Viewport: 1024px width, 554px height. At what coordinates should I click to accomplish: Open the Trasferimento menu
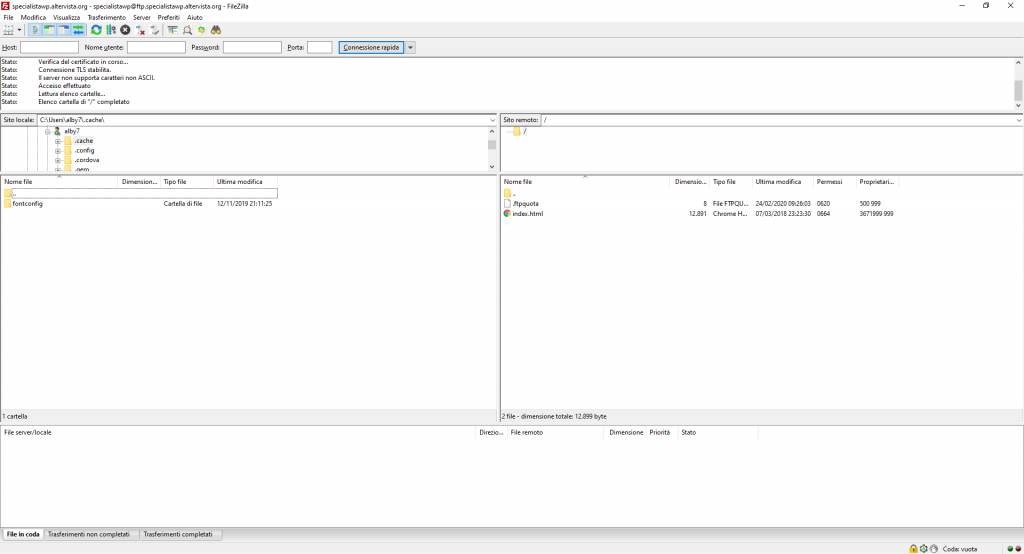tap(106, 17)
